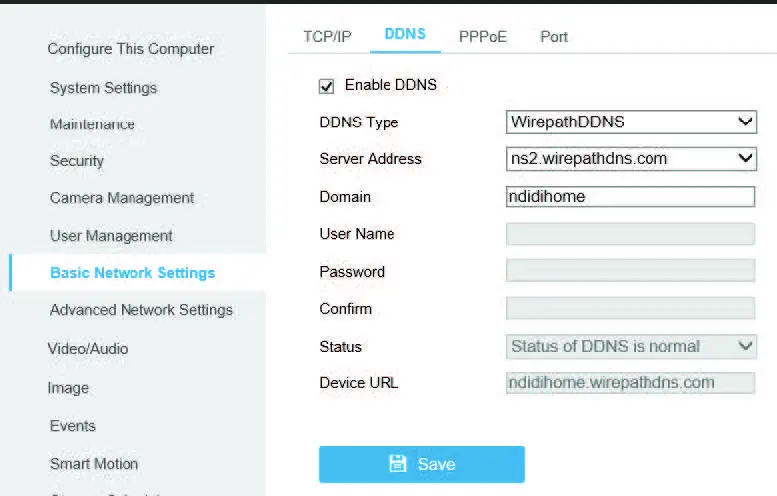Screen dimensions: 777x496
Task: Click the DDNS Type label
Action: tap(359, 122)
